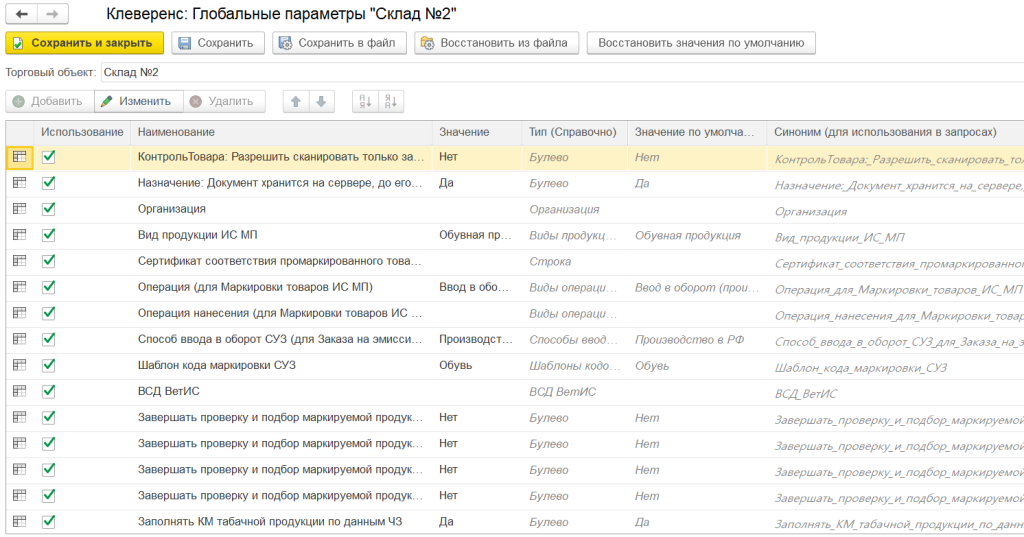Select Да value in Заполнять КМ row

coord(477,521)
